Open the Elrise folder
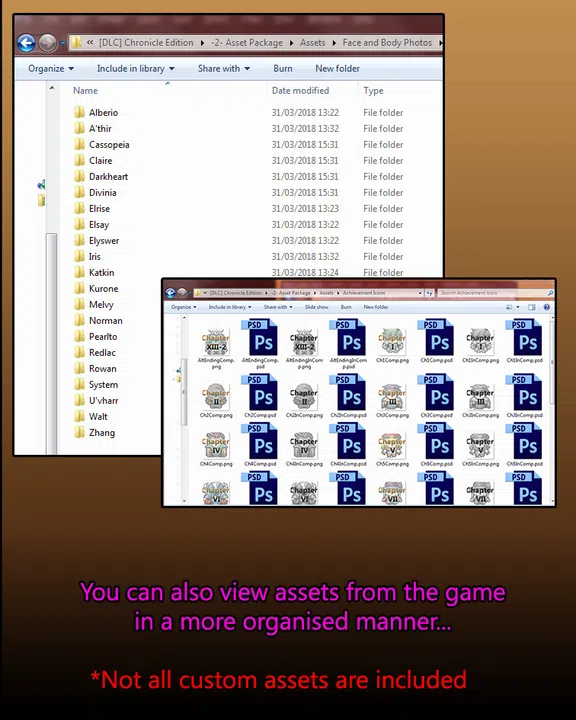Screen dimensions: 576x720 92,208
